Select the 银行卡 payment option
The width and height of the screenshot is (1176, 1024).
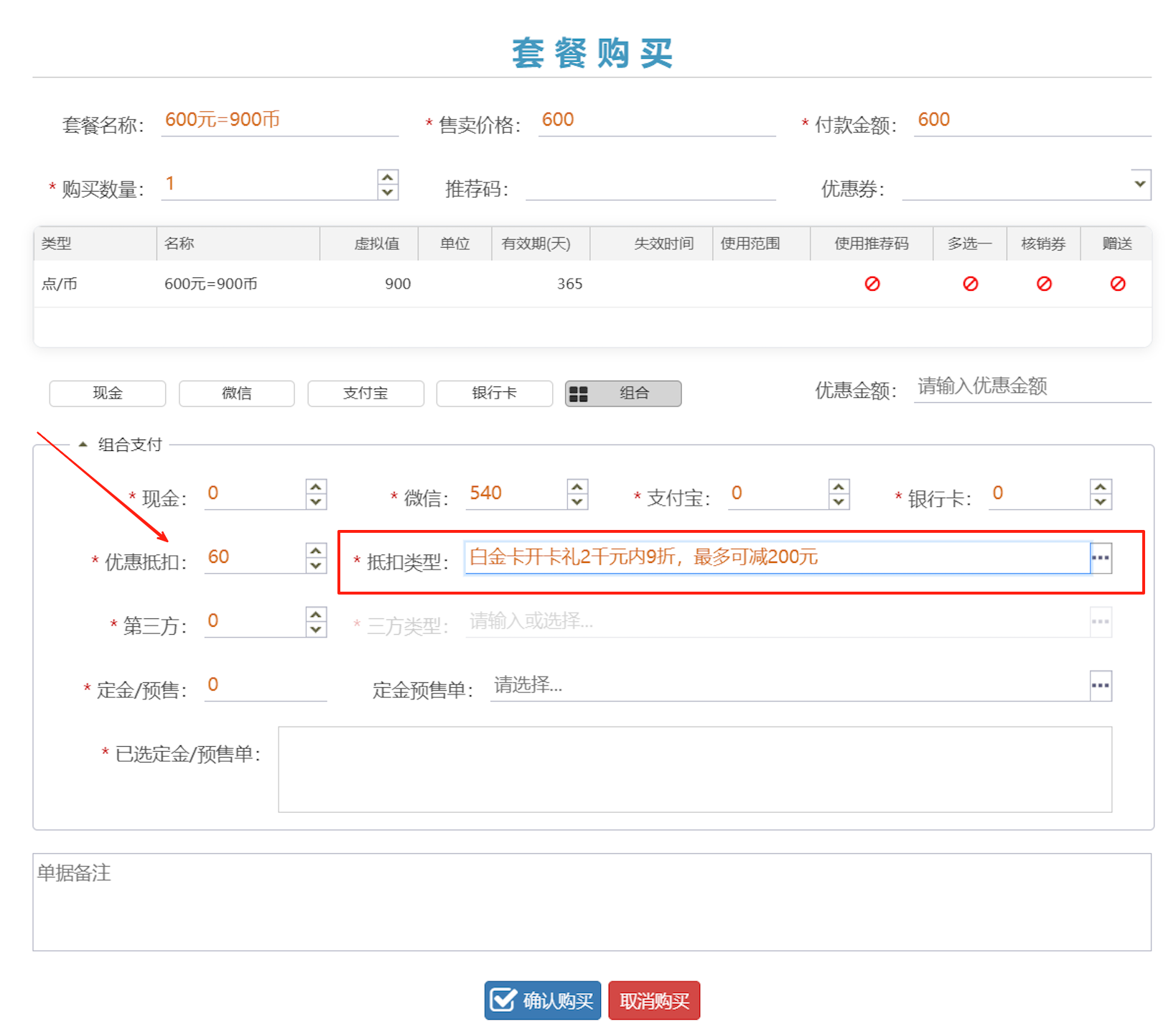494,393
